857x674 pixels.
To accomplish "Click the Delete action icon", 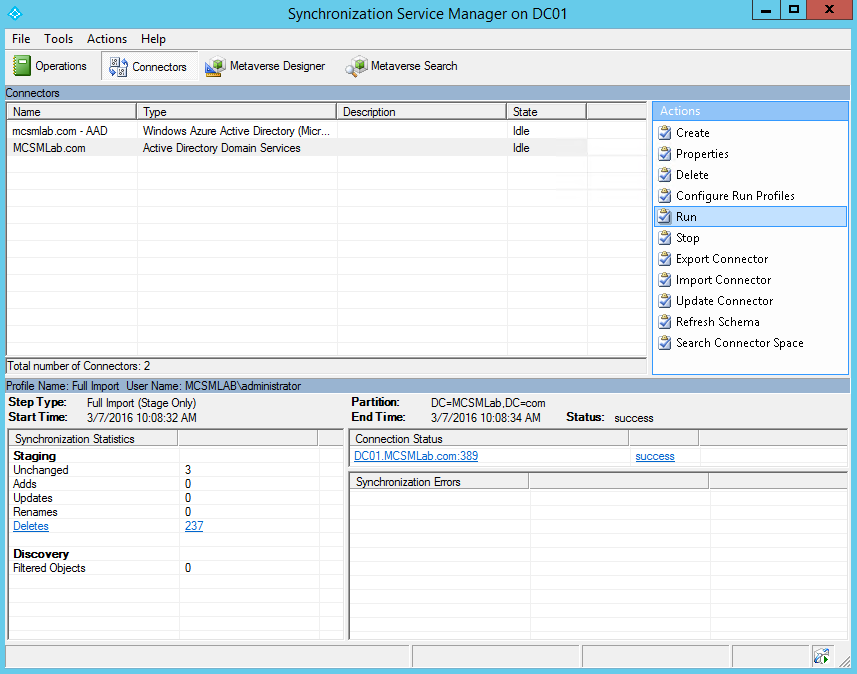I will [x=665, y=175].
